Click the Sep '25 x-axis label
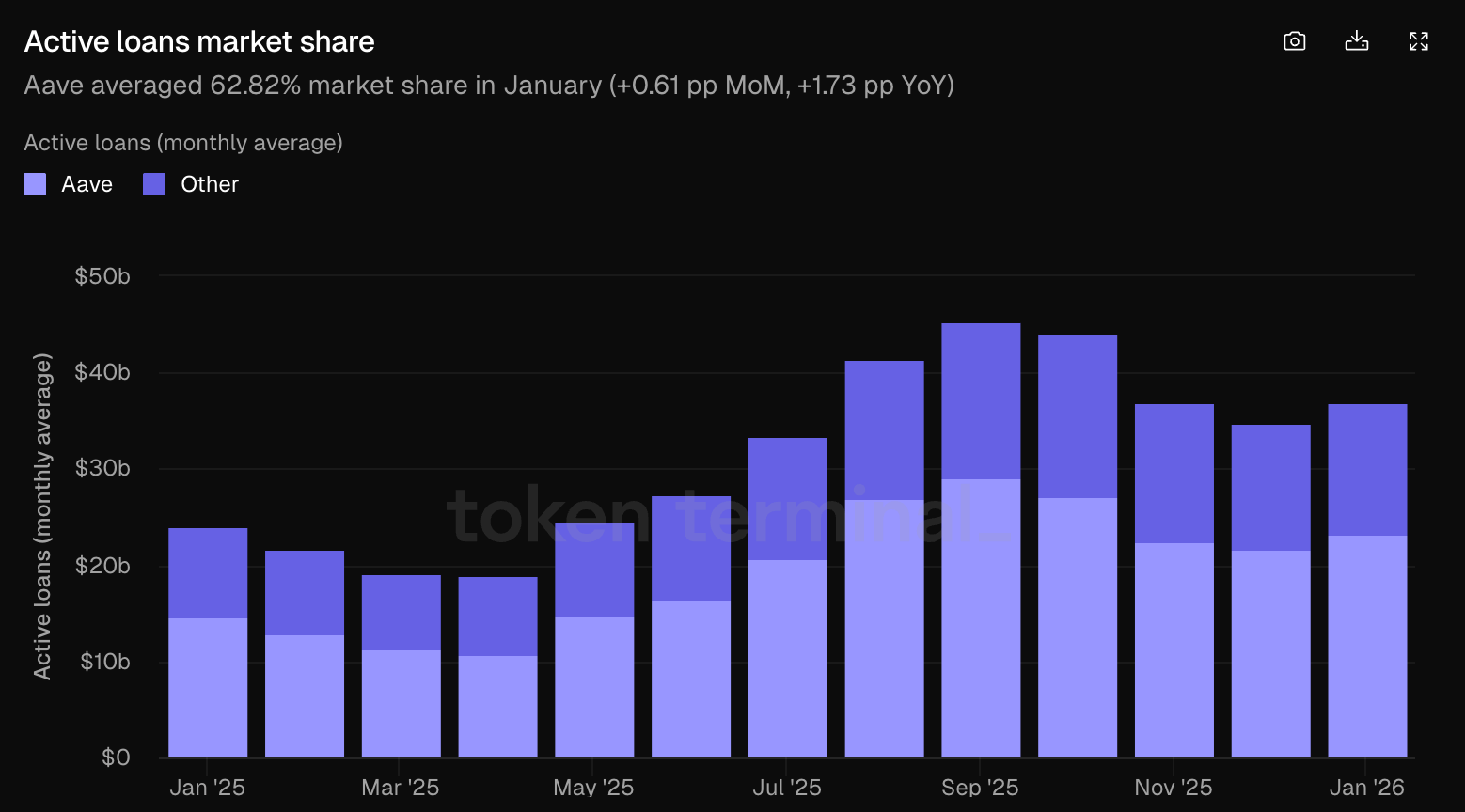Image resolution: width=1465 pixels, height=812 pixels. [x=980, y=788]
